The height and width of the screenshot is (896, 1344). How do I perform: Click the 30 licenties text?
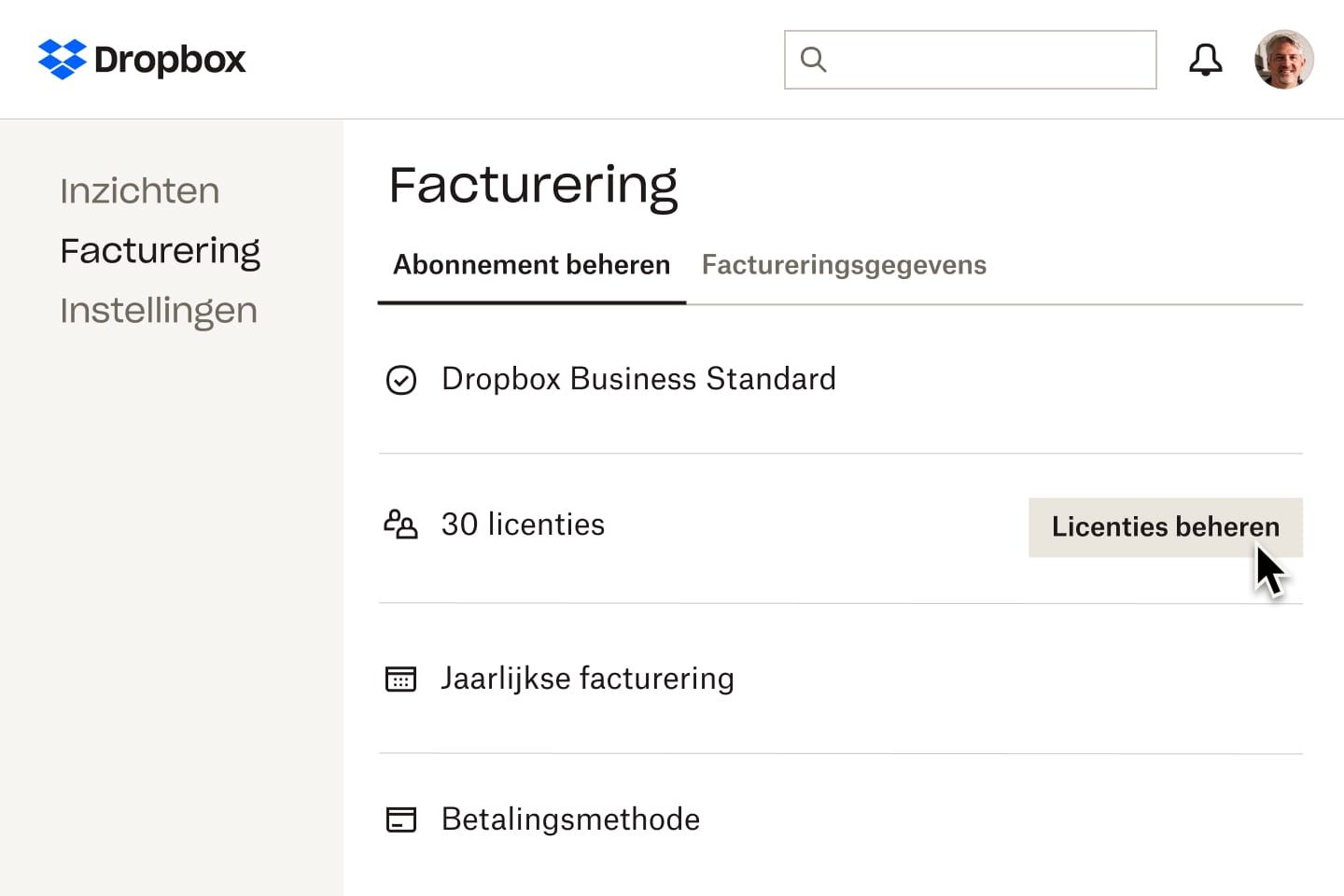click(523, 525)
